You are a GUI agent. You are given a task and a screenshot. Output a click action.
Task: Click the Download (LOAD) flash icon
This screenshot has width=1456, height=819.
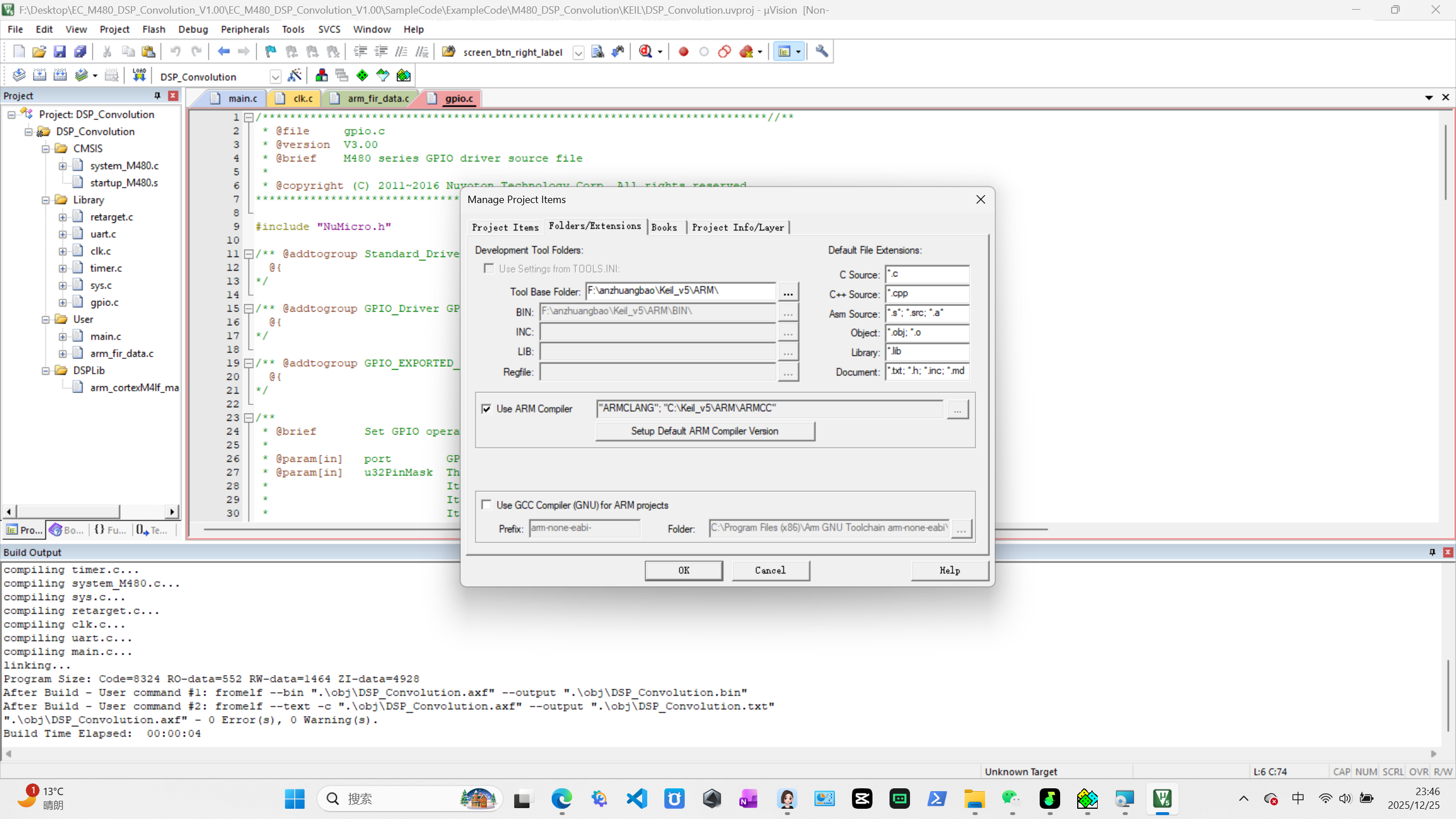pyautogui.click(x=139, y=76)
